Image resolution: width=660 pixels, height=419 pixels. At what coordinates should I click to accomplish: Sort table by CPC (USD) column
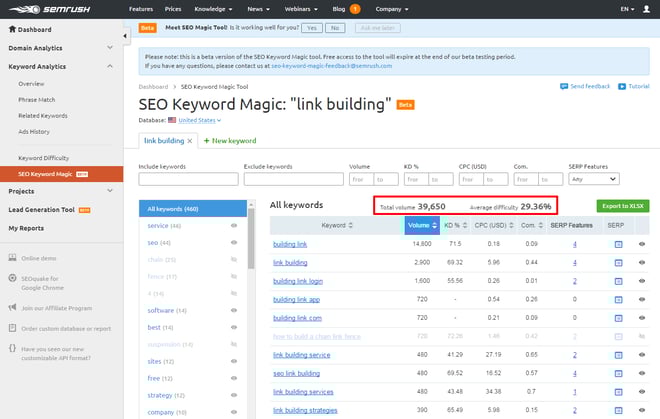tap(494, 225)
